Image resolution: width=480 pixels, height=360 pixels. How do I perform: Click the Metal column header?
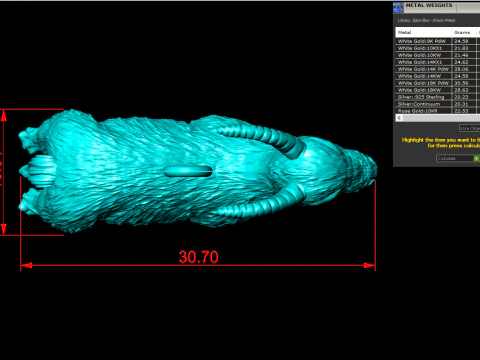click(423, 32)
